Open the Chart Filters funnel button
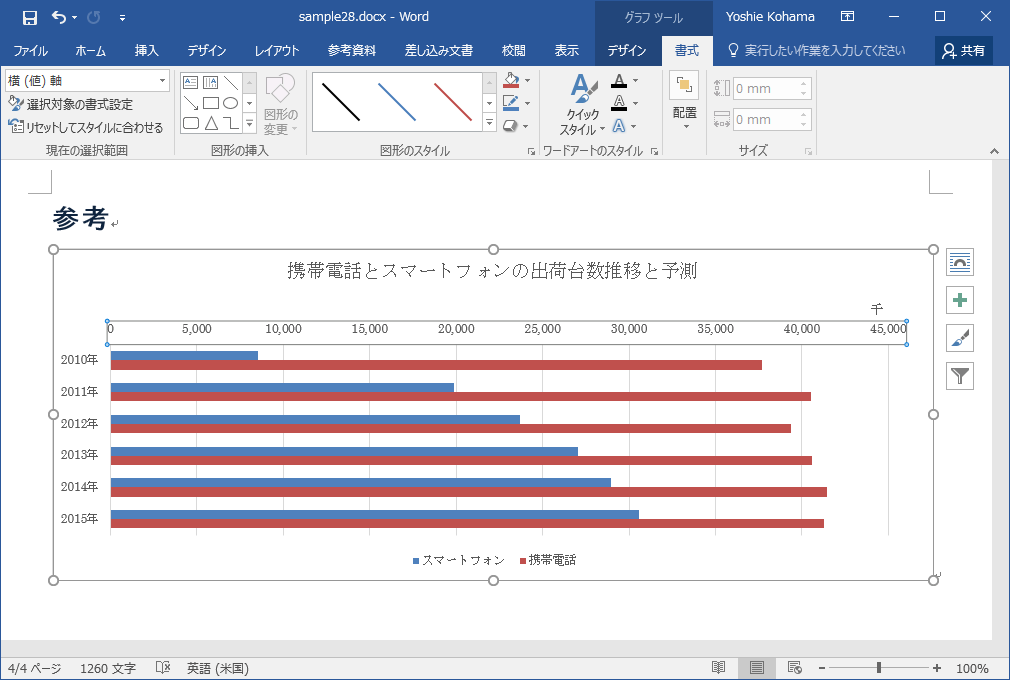This screenshot has width=1010, height=680. pyautogui.click(x=960, y=376)
